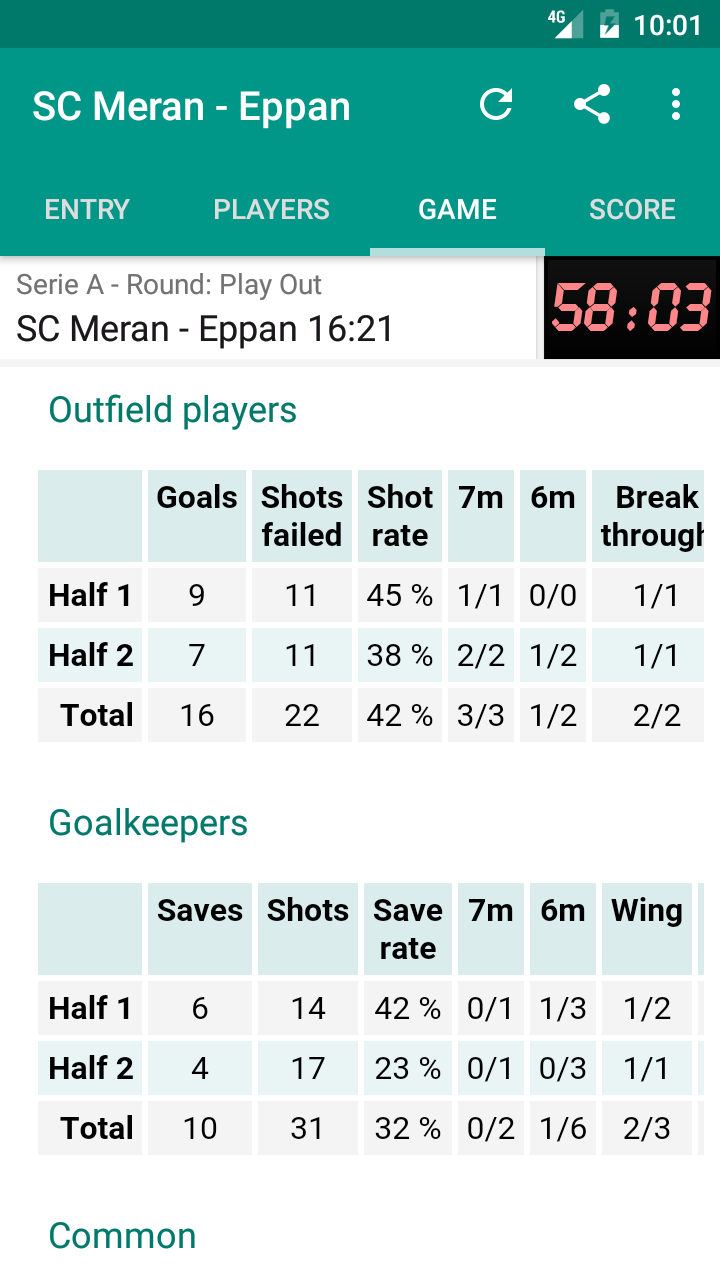Open the share icon

coord(592,103)
